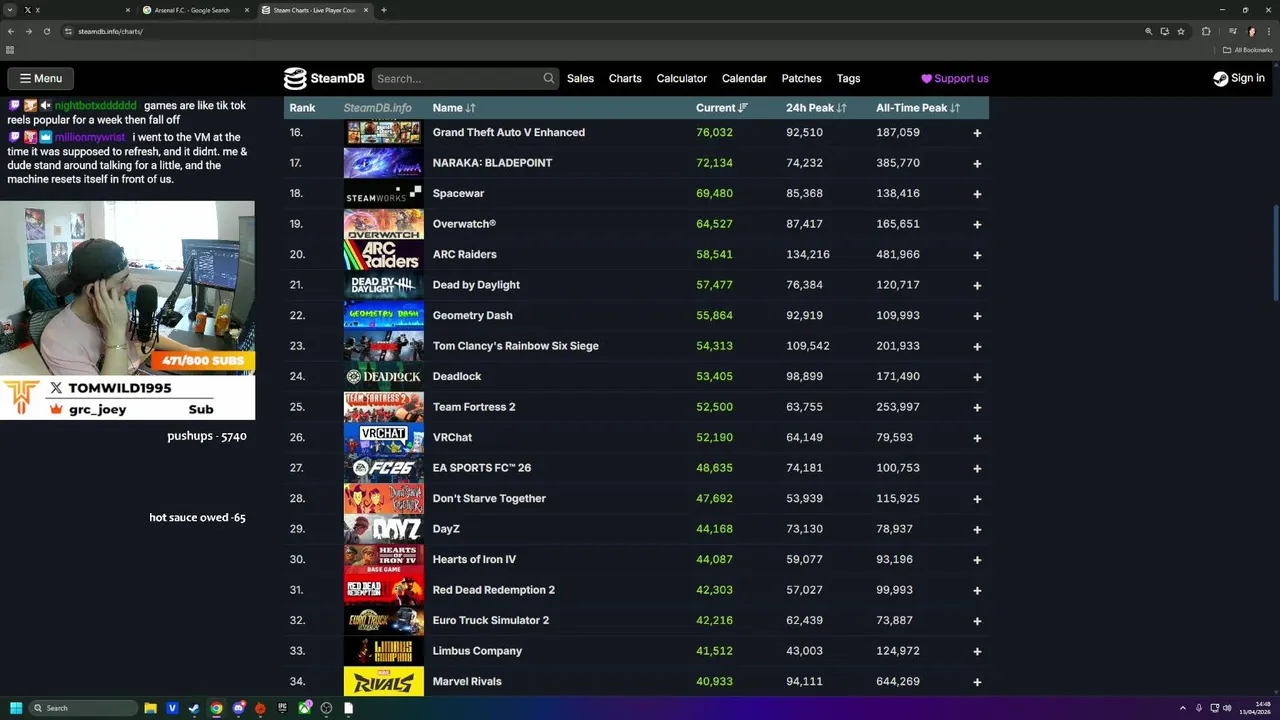Open the tab search chevron at top left

[x=10, y=10]
